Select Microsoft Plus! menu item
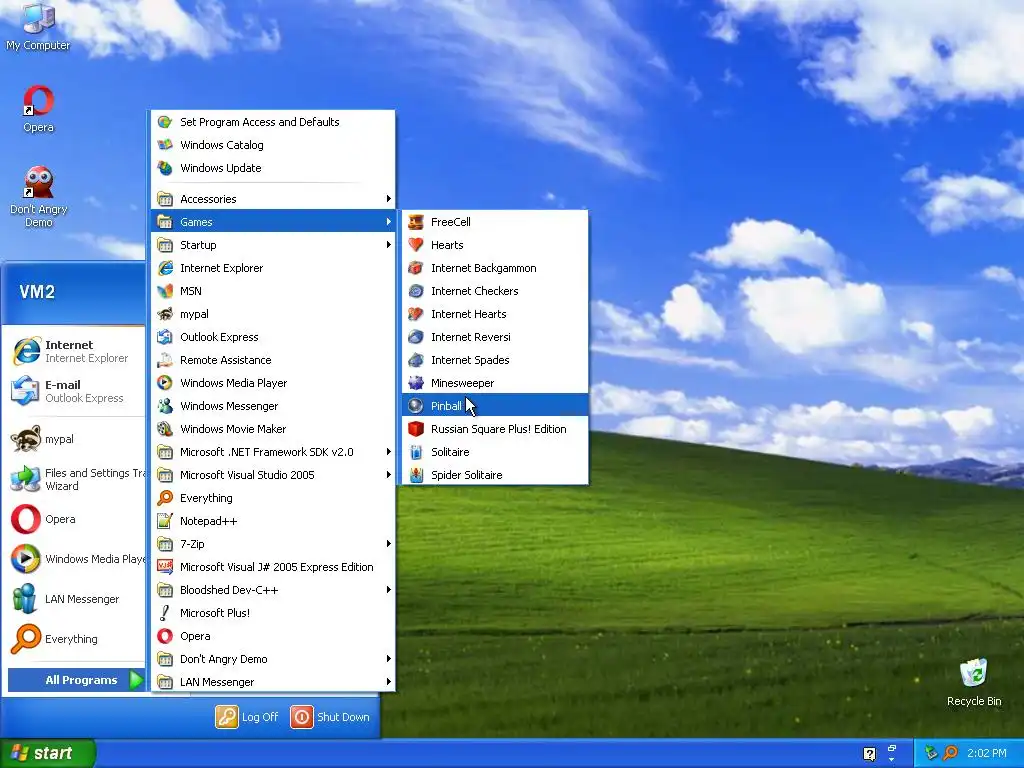Viewport: 1024px width, 768px height. 273,613
